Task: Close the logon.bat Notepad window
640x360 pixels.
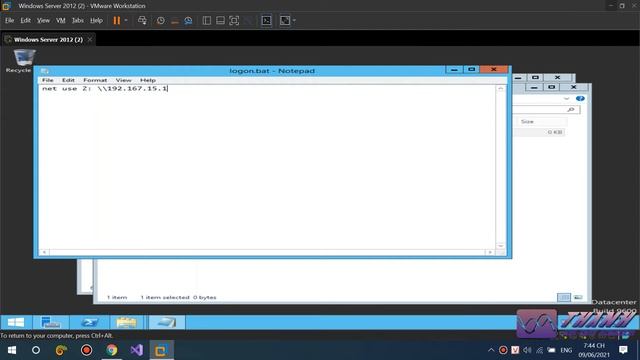Action: tap(493, 70)
